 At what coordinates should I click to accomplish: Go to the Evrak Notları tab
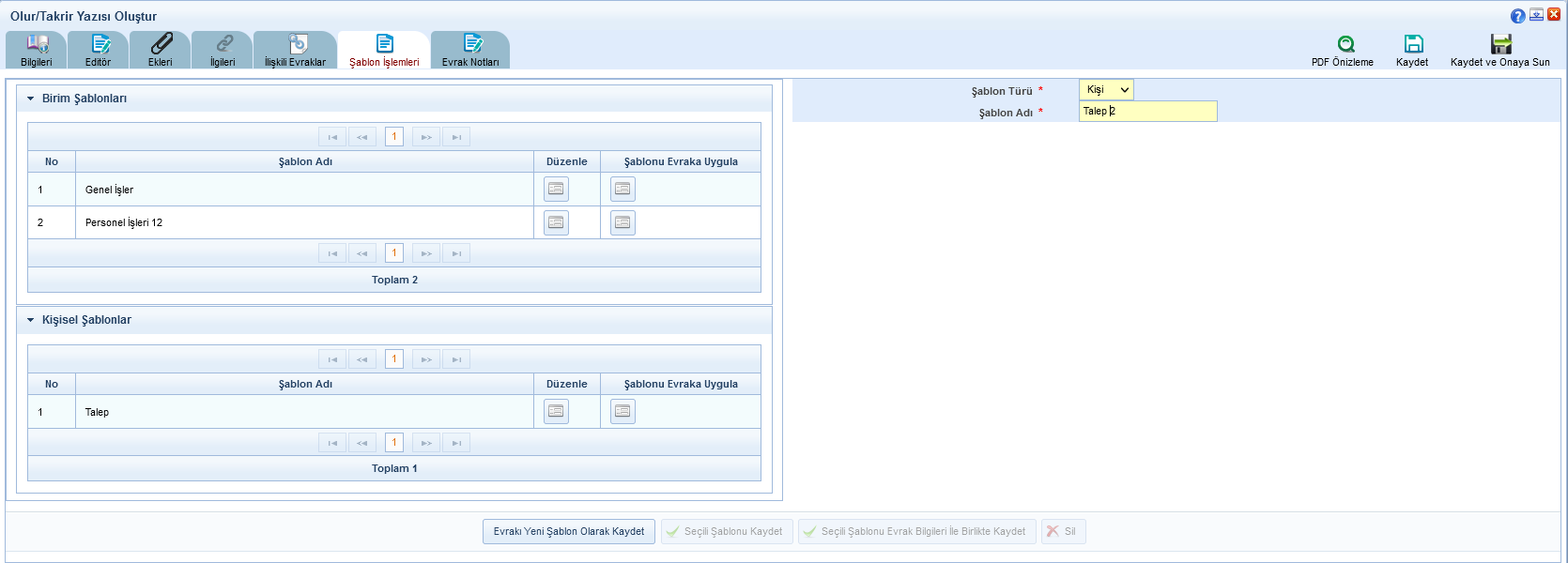point(470,51)
